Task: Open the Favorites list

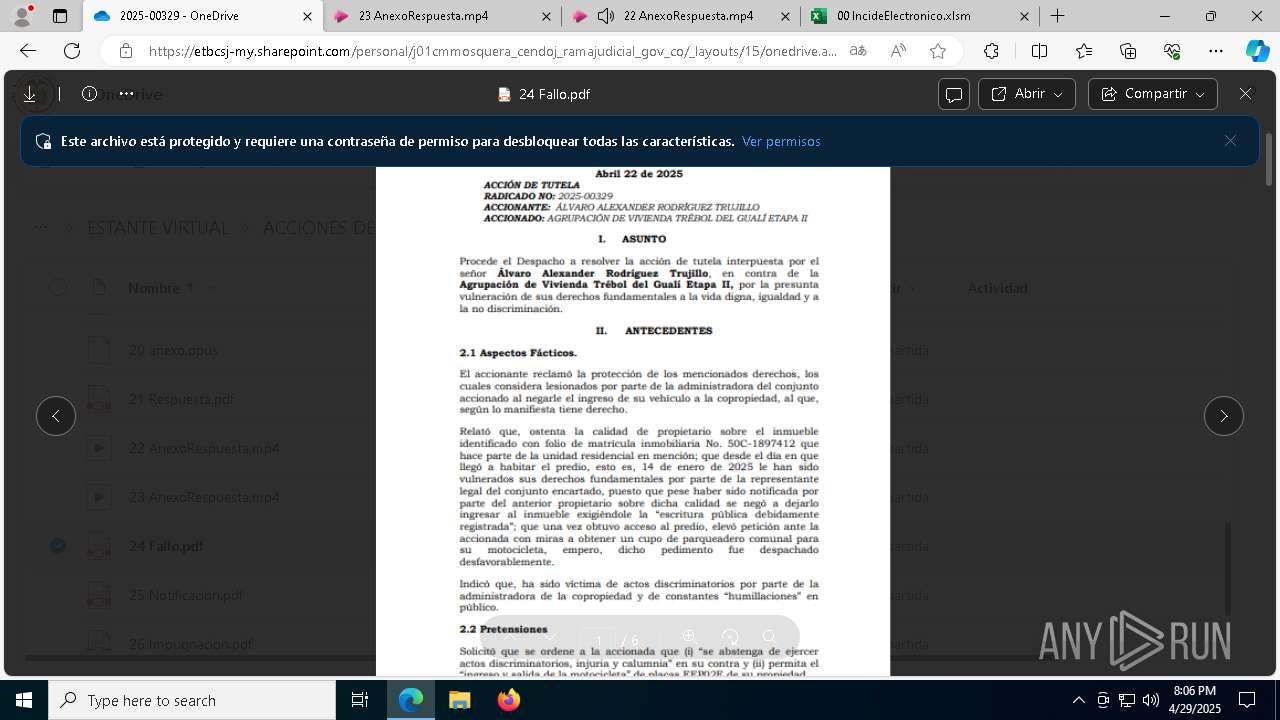Action: point(1084,51)
